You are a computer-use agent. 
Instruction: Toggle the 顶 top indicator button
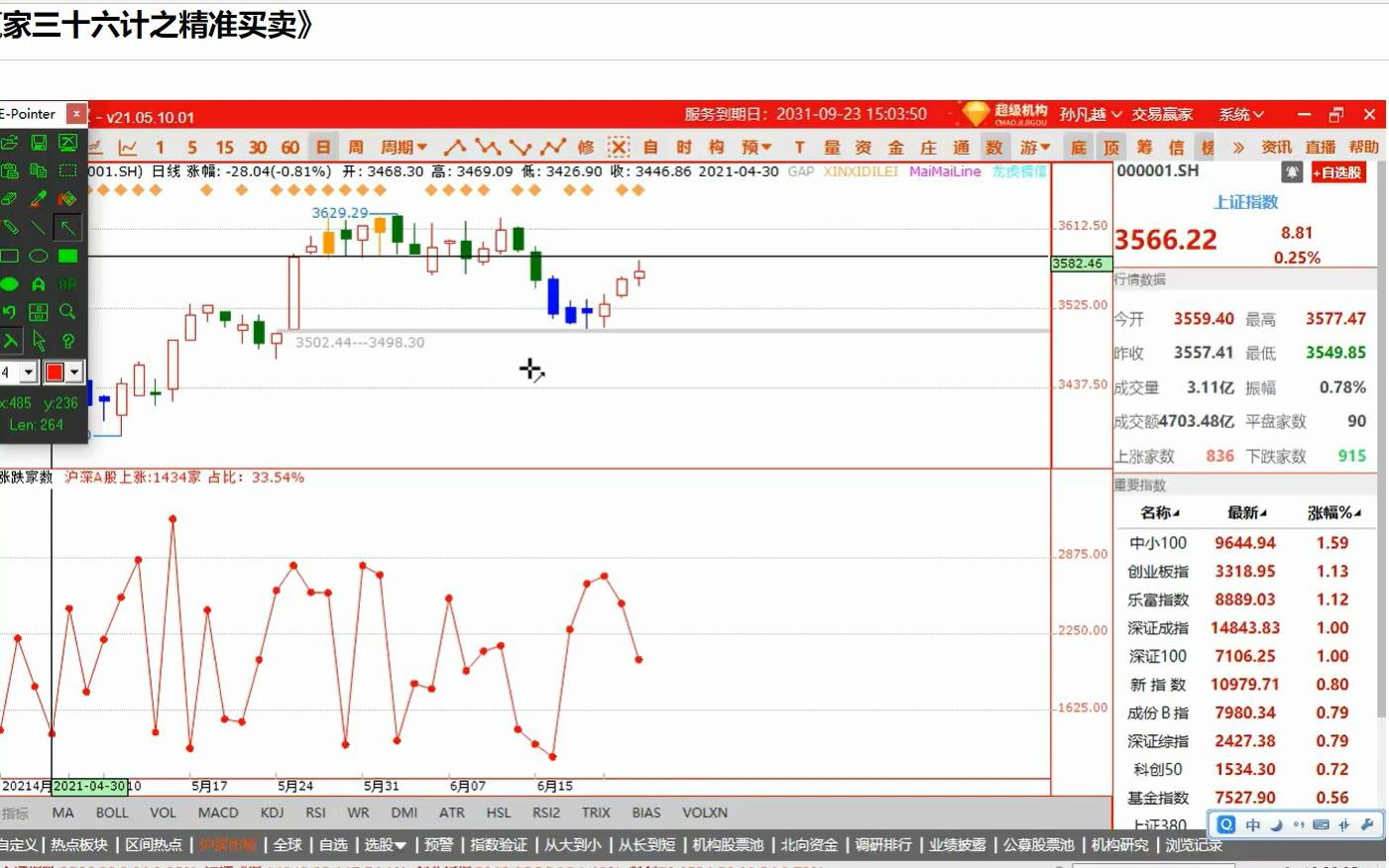(x=1111, y=148)
